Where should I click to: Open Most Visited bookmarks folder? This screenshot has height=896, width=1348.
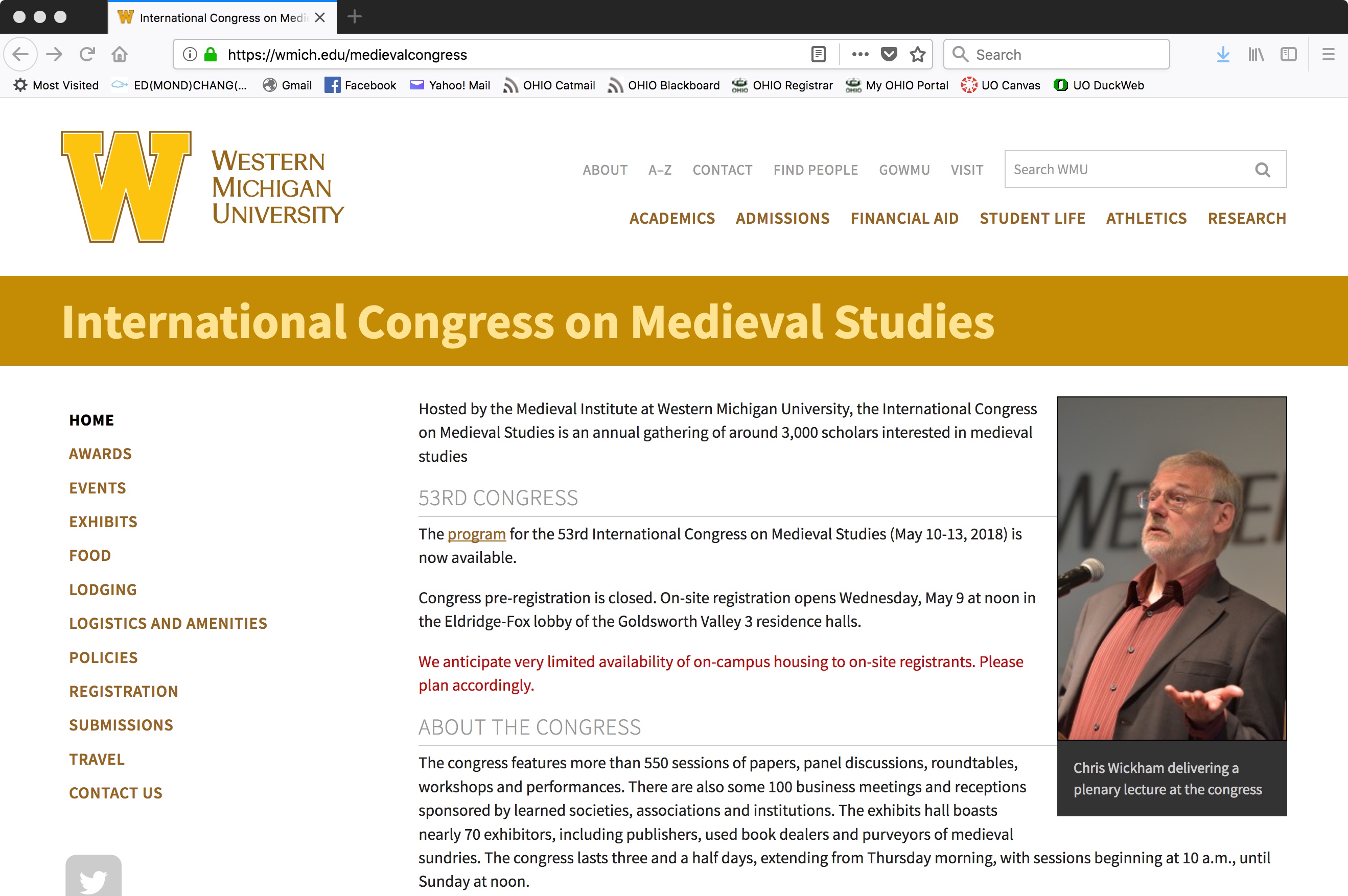click(x=55, y=85)
